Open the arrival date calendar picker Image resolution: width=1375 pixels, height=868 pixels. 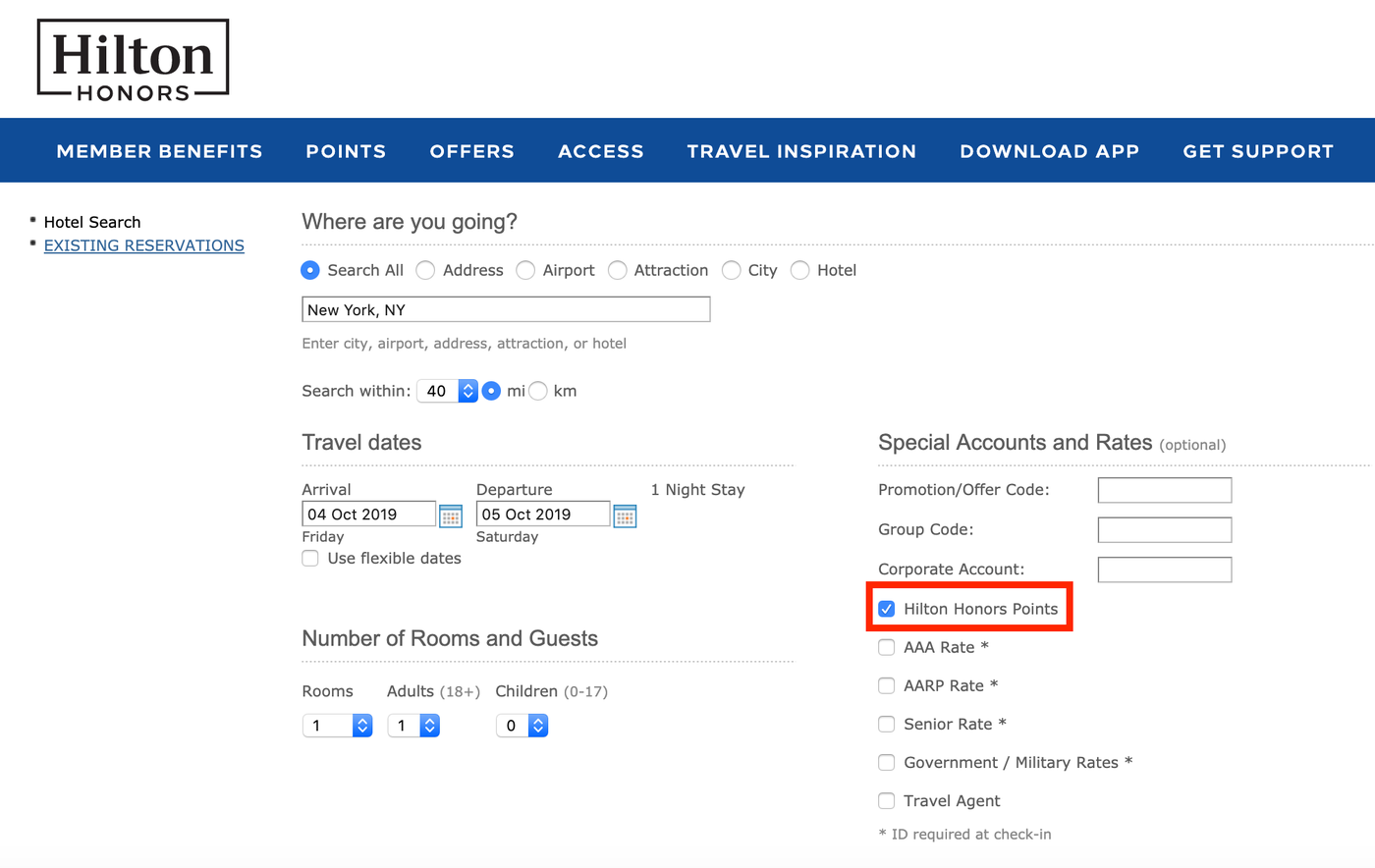coord(450,515)
